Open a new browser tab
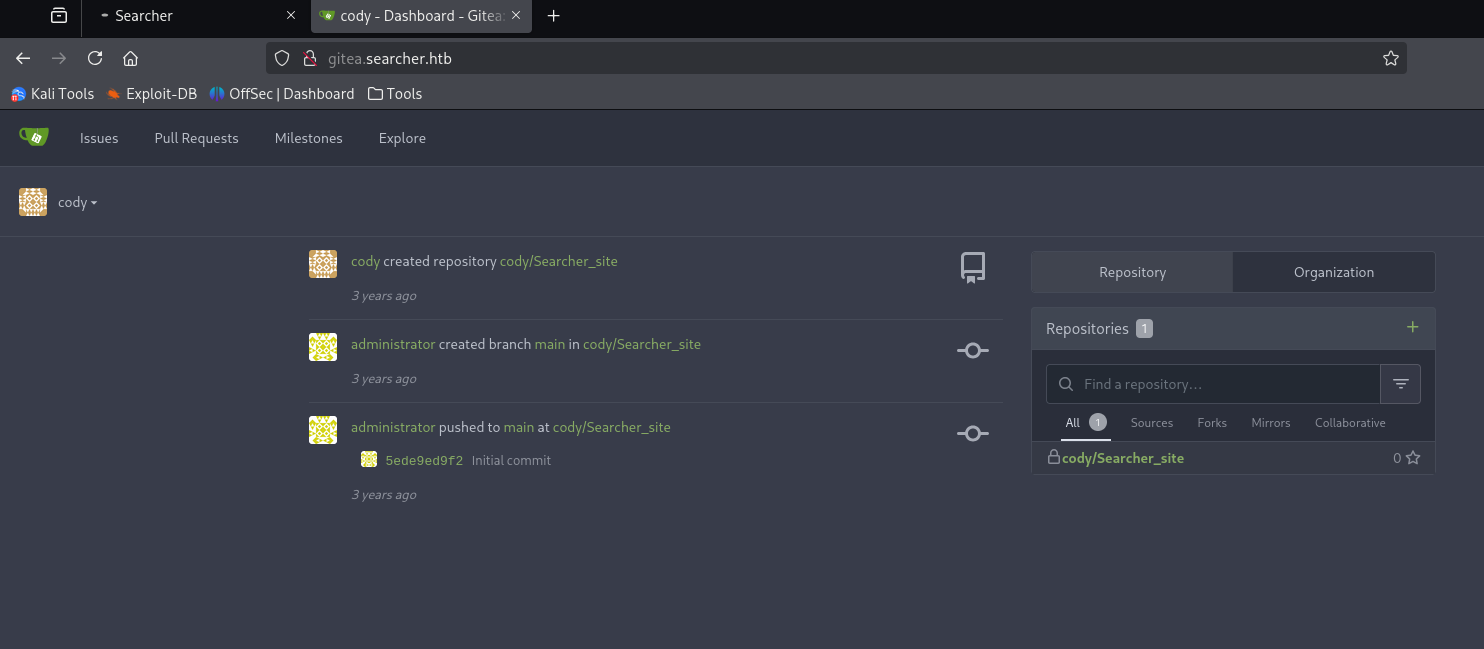The image size is (1484, 649). [554, 16]
